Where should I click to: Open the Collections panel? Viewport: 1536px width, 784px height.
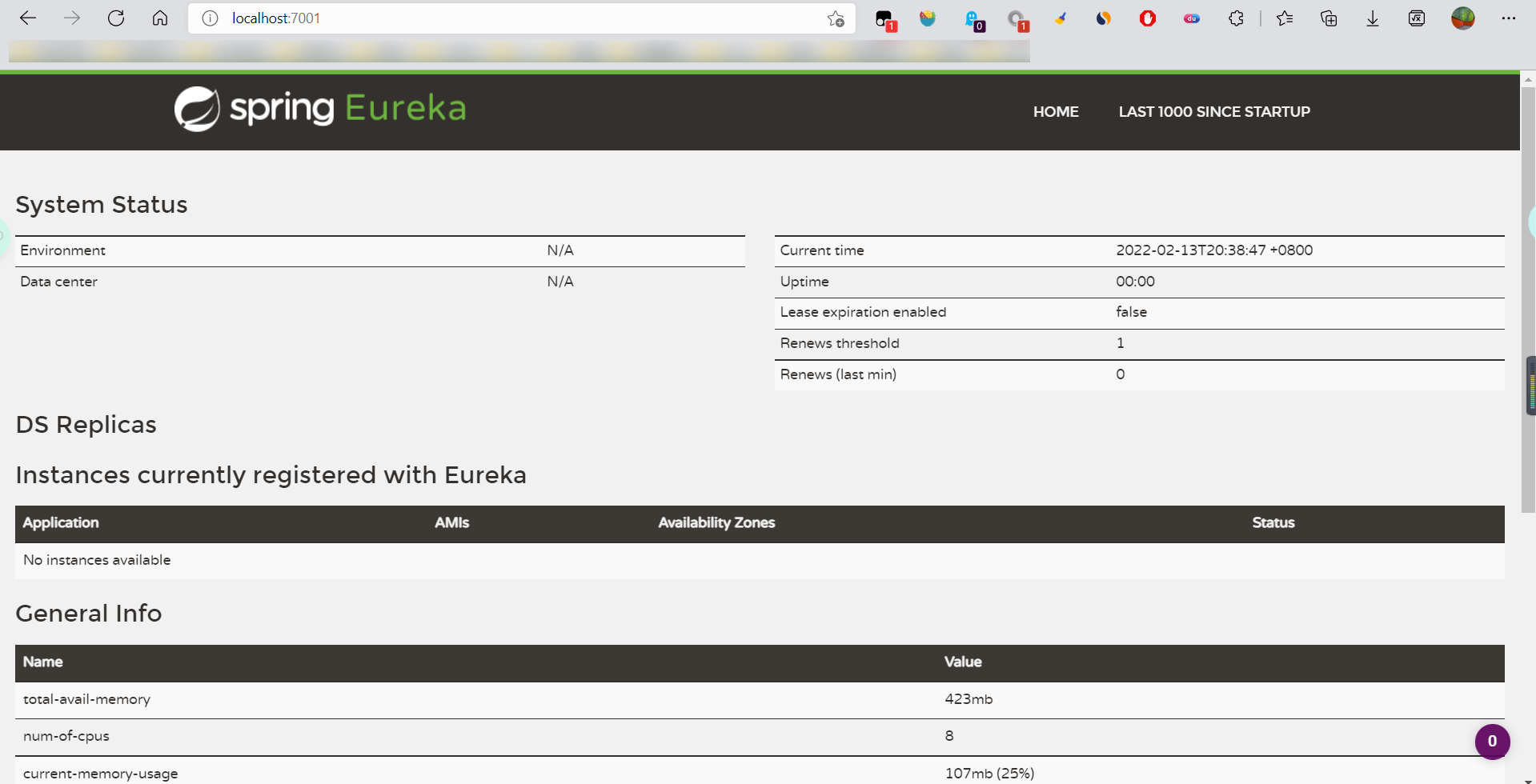click(1329, 18)
